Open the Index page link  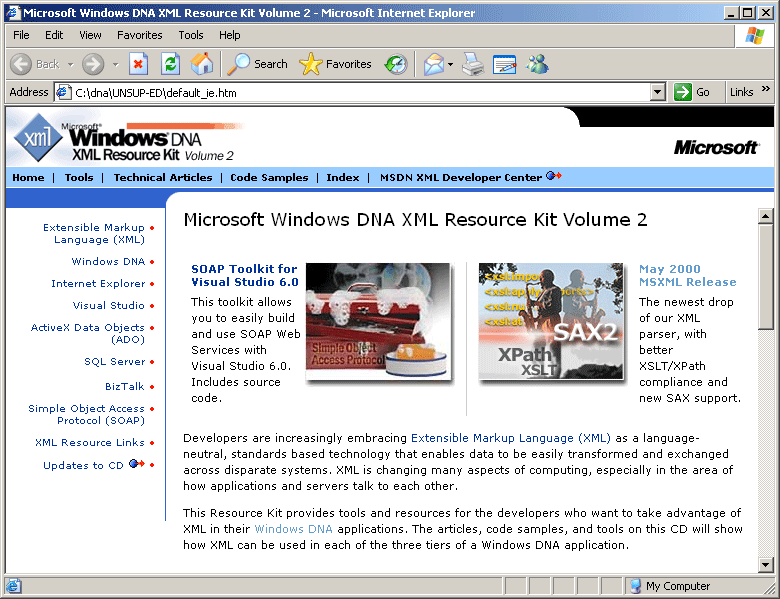tap(343, 178)
